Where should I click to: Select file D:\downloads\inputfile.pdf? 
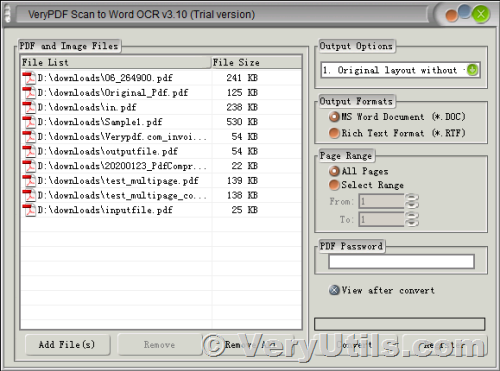pyautogui.click(x=105, y=210)
